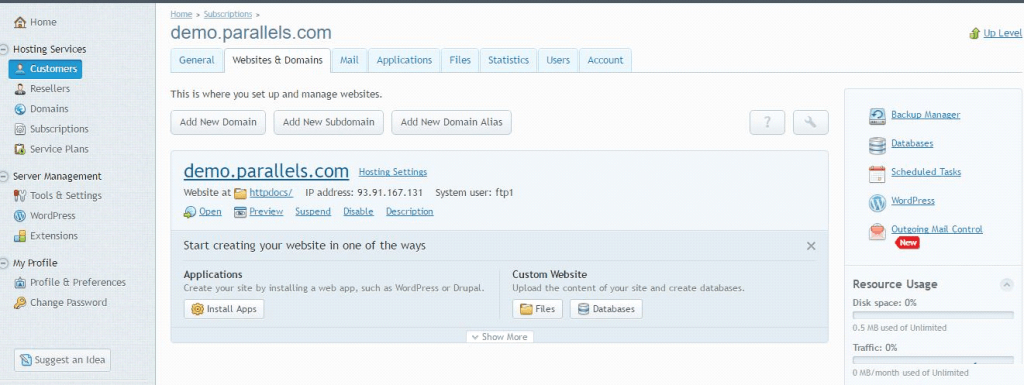
Task: Collapse the Server Management section
Action: 5,176
